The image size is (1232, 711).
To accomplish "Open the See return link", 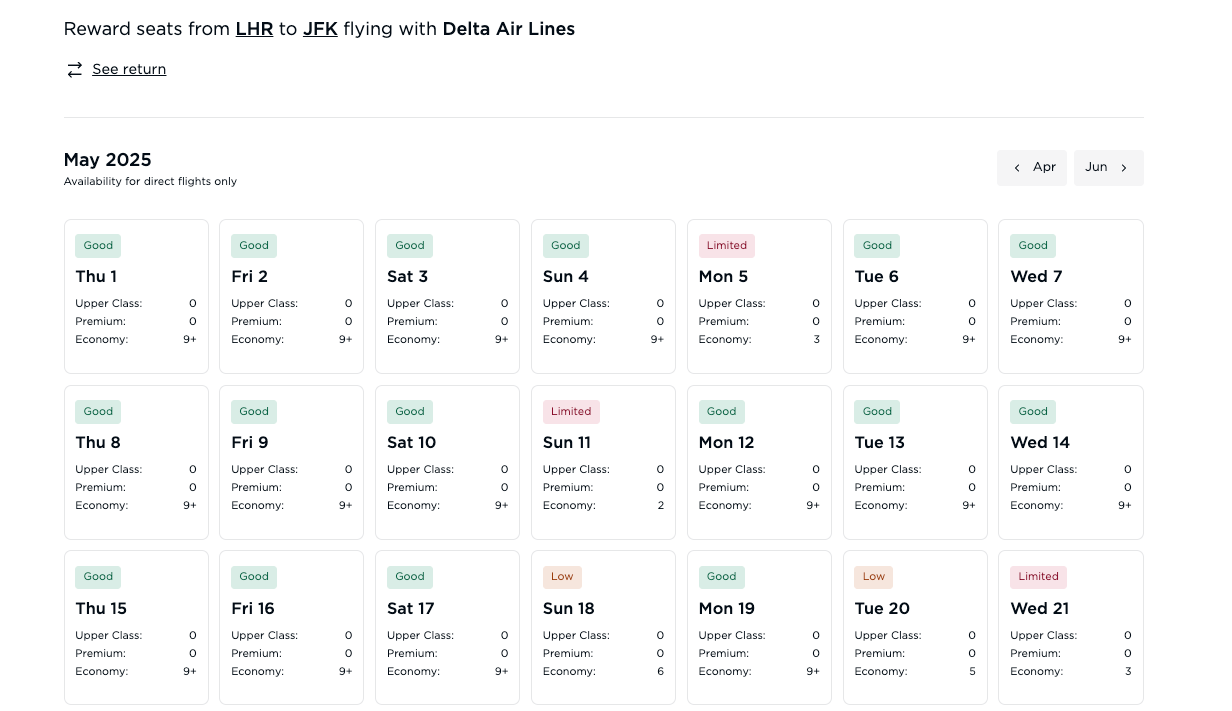I will [129, 70].
